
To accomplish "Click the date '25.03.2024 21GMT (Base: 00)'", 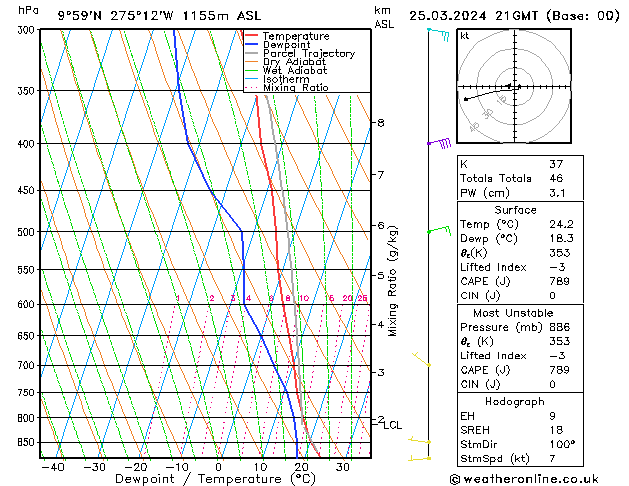I will pyautogui.click(x=514, y=16).
